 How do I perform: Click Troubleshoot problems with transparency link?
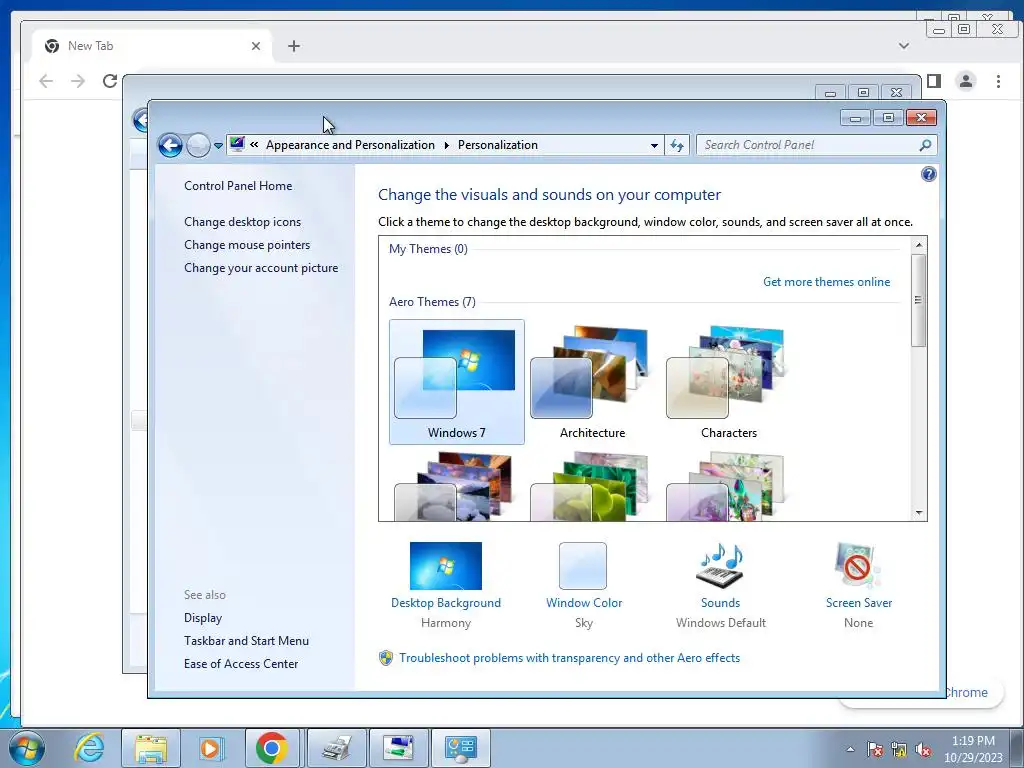click(x=569, y=658)
